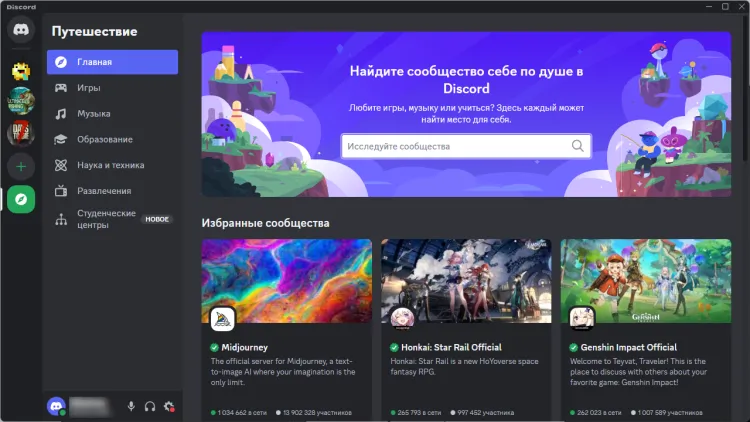
Task: Click the Midjourney sailboat server avatar
Action: point(222,319)
